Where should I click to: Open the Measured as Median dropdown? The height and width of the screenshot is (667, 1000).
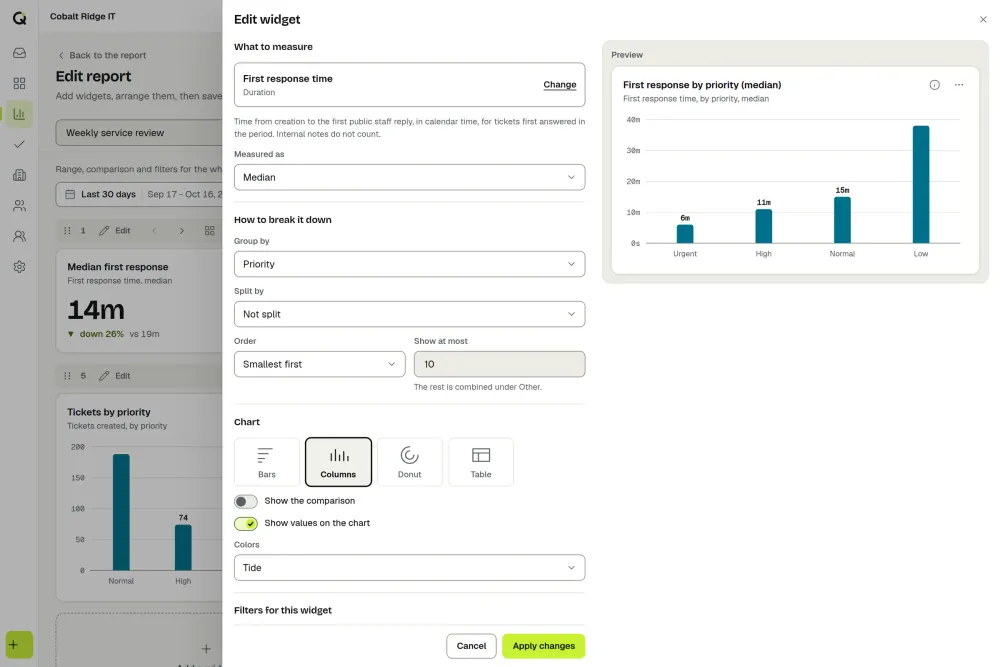(409, 177)
